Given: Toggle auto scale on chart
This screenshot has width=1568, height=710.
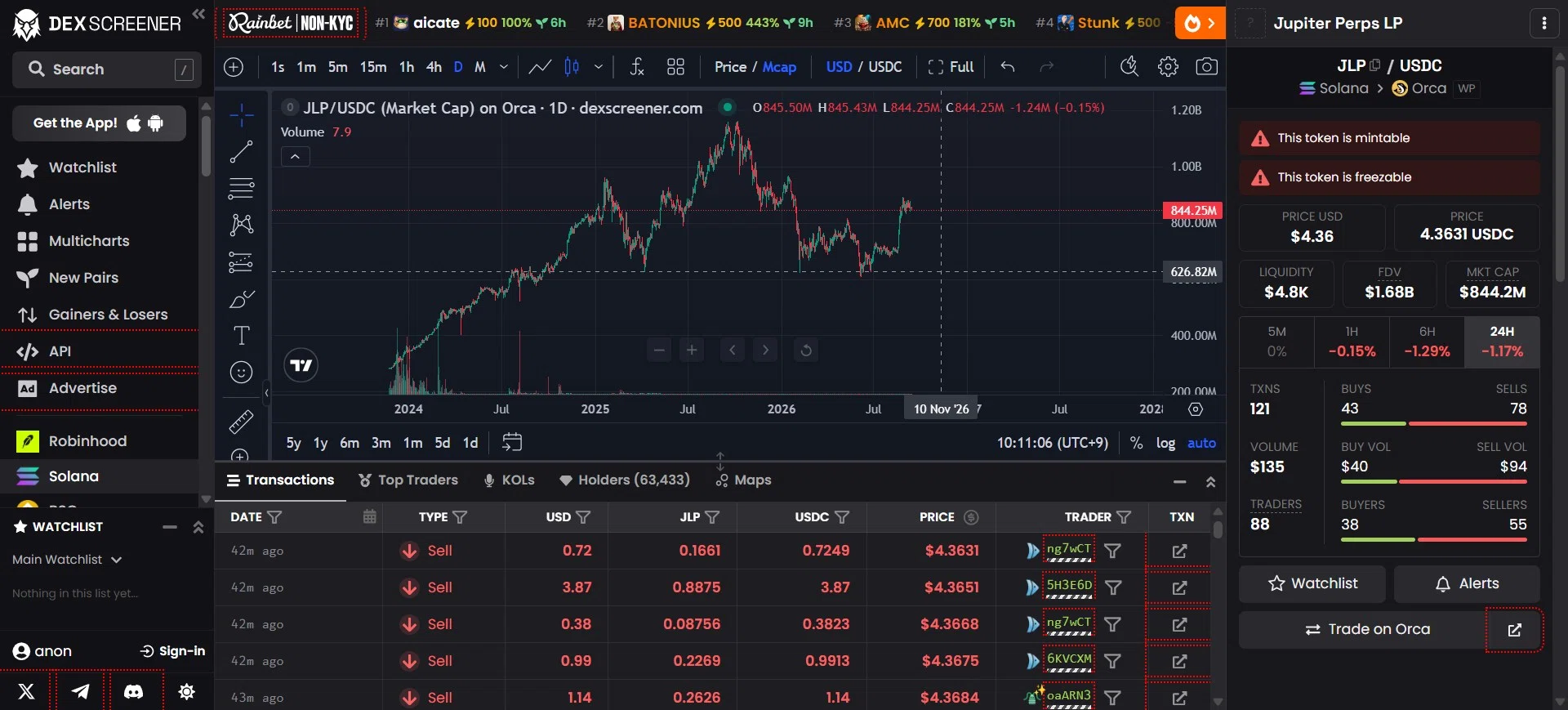Looking at the screenshot, I should click(1201, 443).
